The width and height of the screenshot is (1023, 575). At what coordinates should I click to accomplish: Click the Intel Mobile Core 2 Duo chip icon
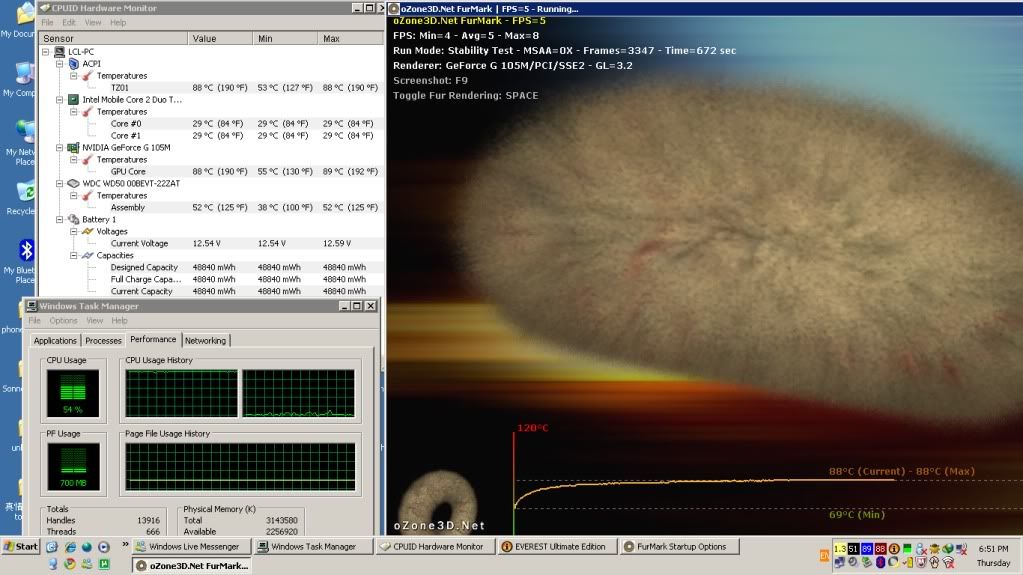74,100
